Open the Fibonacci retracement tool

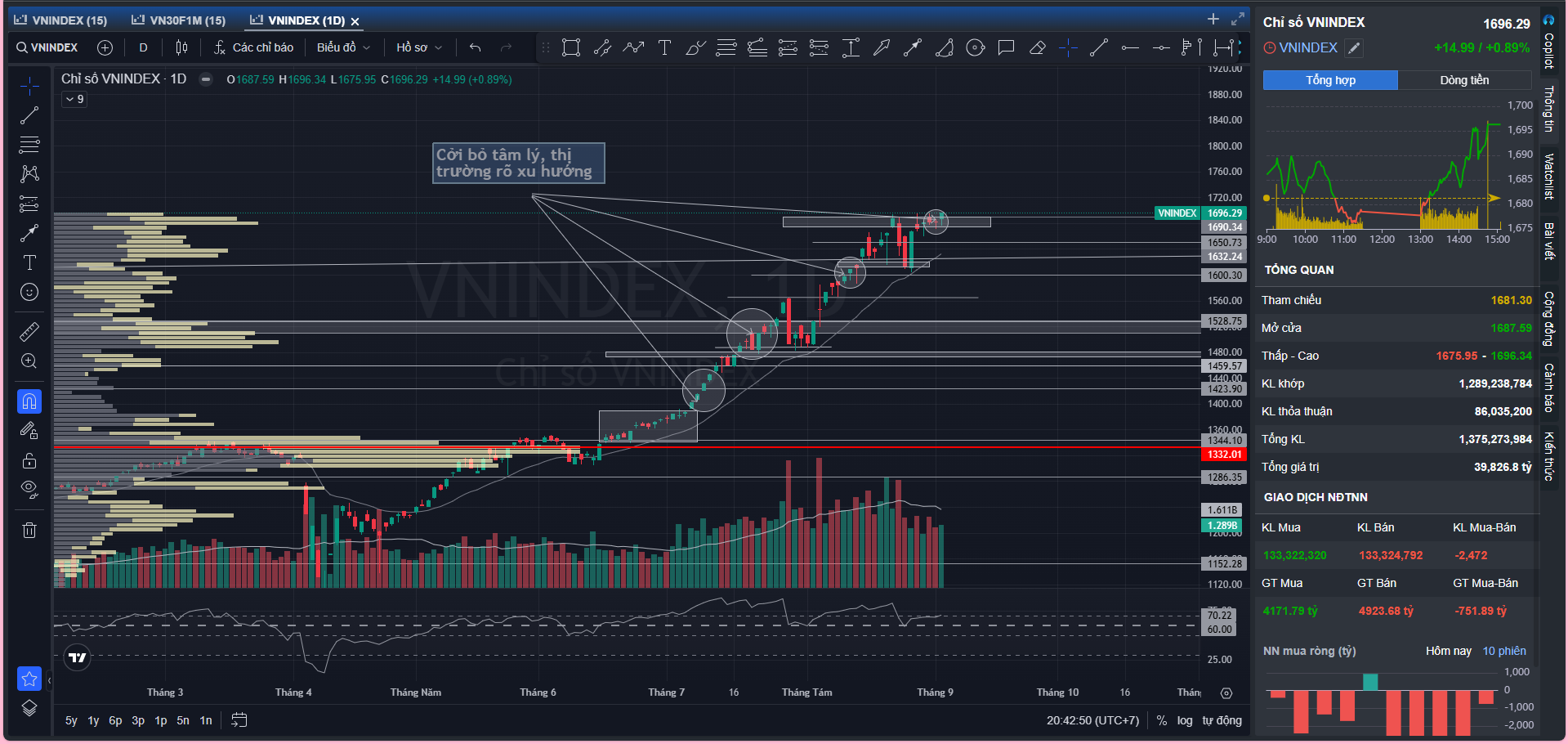point(29,145)
